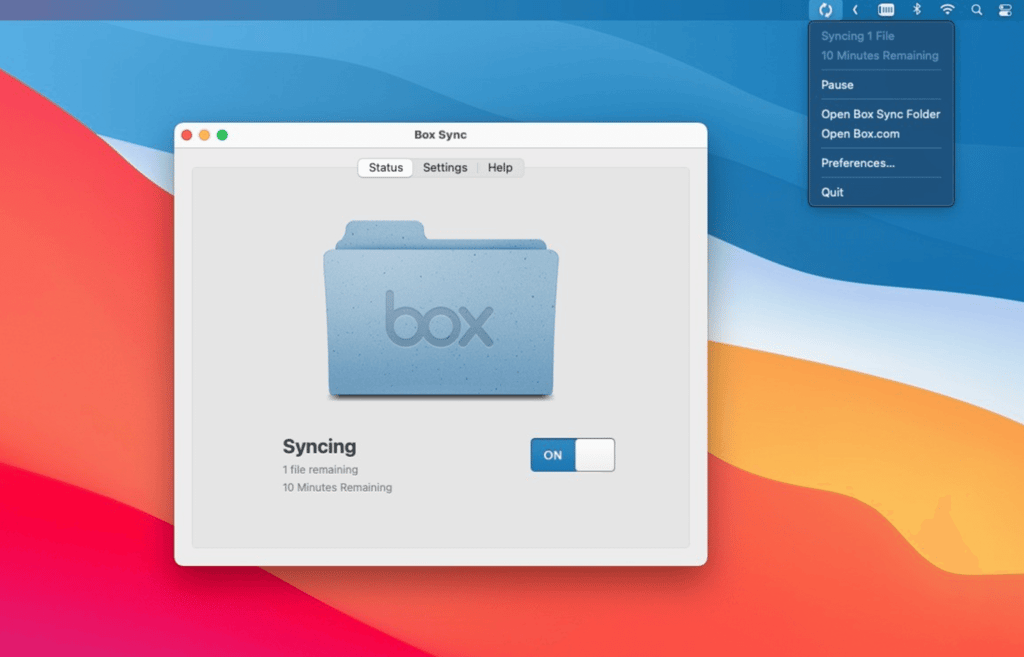Expand hidden menu bar items via the chevron
This screenshot has width=1024, height=657.
point(855,10)
